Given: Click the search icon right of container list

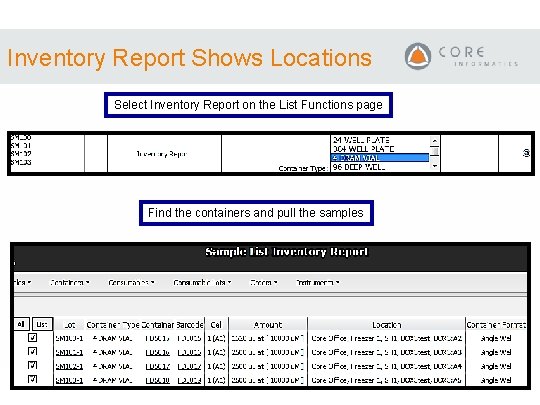Looking at the screenshot, I should [526, 153].
